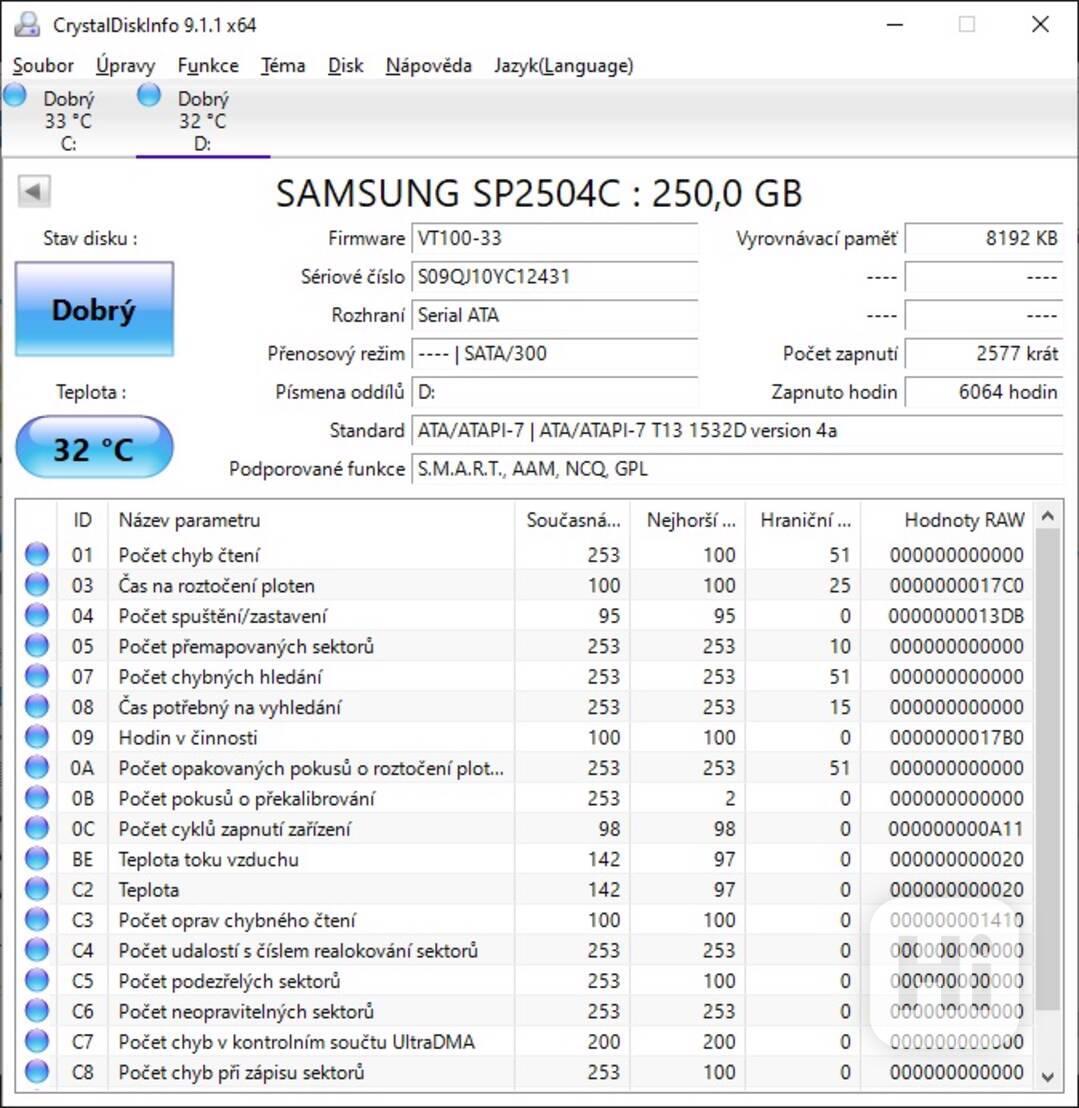Click status icon of row C3 oprav chybného čtení
Viewport: 1079px width, 1108px height.
click(x=37, y=919)
